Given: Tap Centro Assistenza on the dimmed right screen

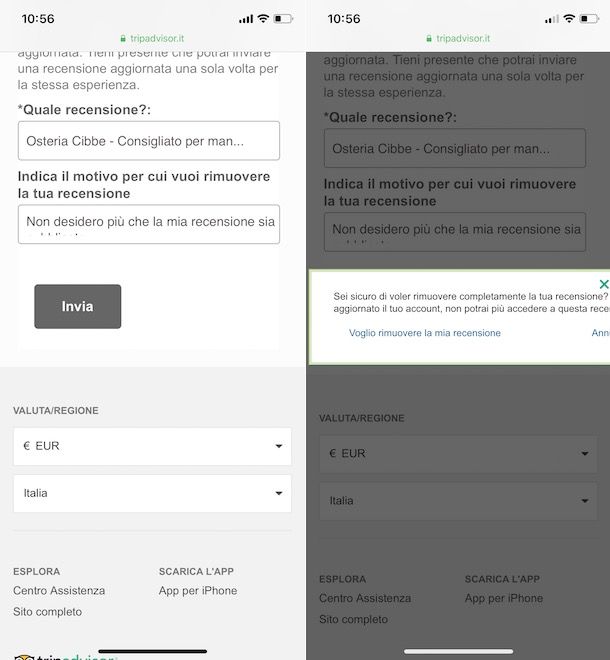Looking at the screenshot, I should pyautogui.click(x=365, y=598).
